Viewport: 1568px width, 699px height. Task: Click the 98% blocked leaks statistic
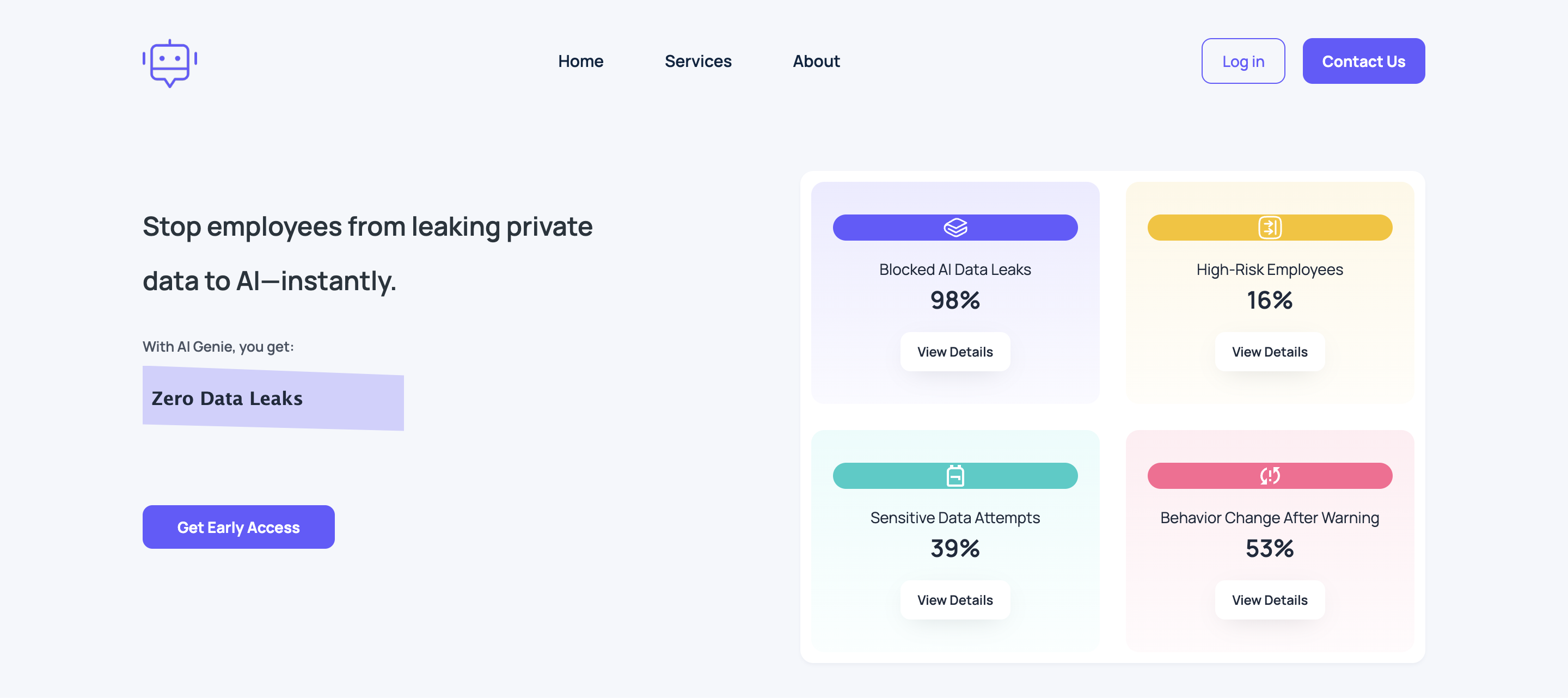pos(954,300)
